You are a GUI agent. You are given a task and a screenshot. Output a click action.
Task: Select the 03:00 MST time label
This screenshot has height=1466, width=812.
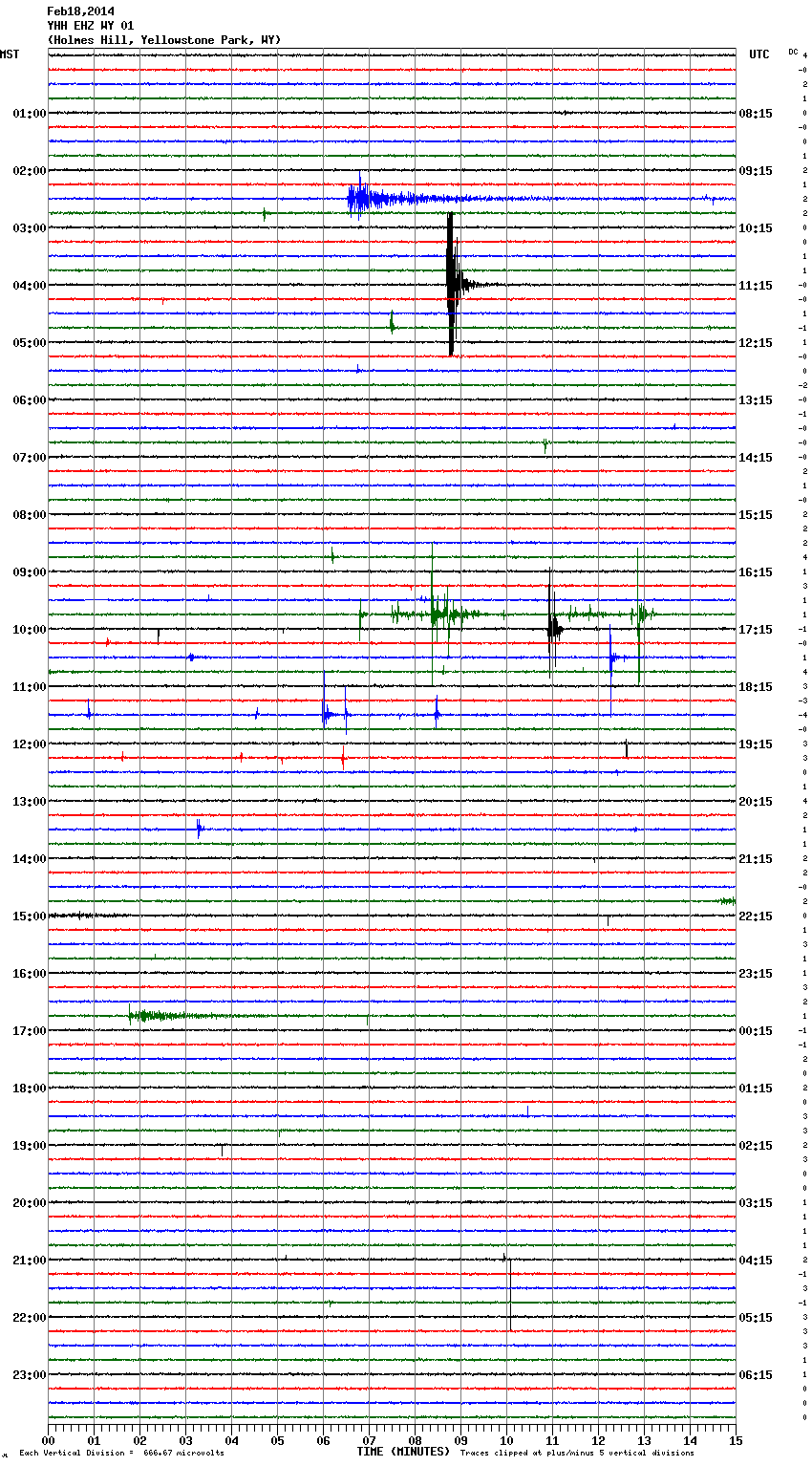point(29,228)
